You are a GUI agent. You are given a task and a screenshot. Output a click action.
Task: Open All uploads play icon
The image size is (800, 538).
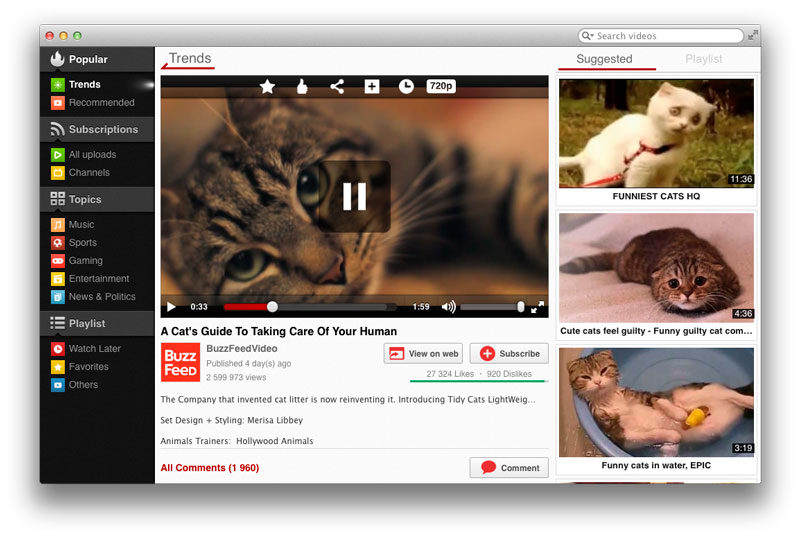point(58,155)
